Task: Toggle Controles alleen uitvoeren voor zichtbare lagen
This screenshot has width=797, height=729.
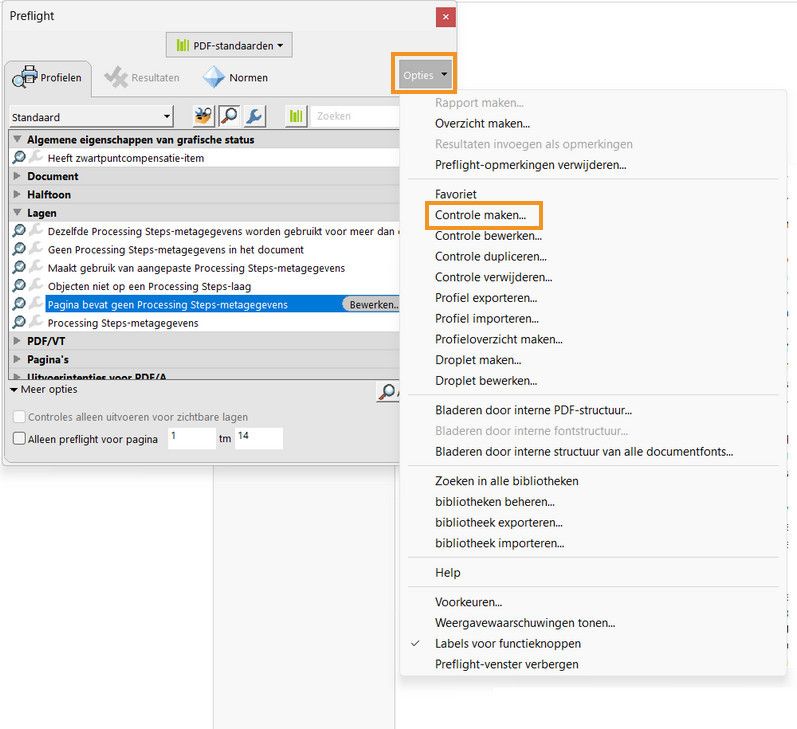Action: click(19, 417)
